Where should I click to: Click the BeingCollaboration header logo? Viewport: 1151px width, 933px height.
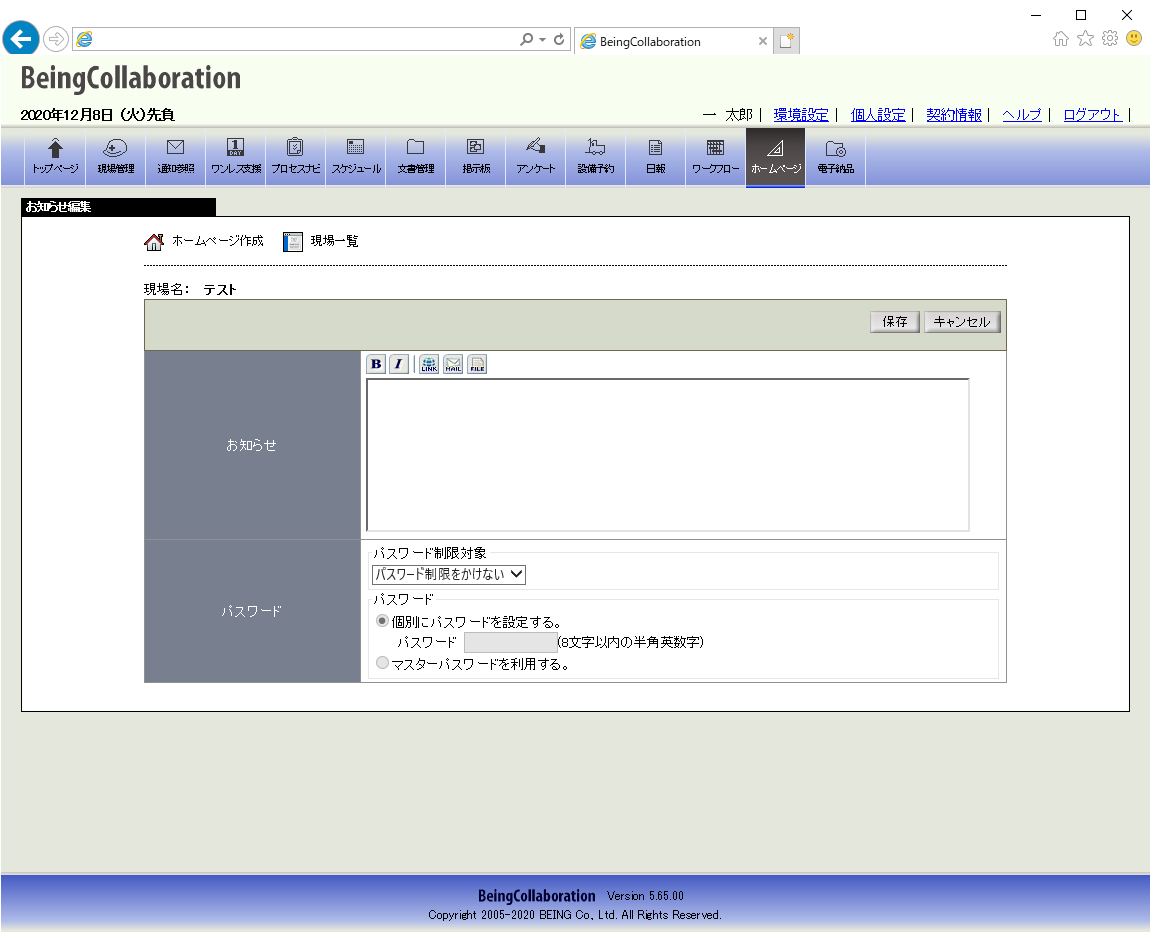[131, 78]
